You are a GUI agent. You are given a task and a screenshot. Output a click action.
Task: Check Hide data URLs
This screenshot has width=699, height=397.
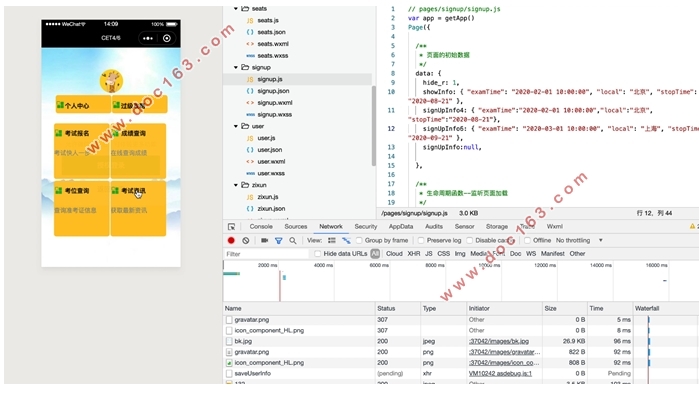click(317, 254)
